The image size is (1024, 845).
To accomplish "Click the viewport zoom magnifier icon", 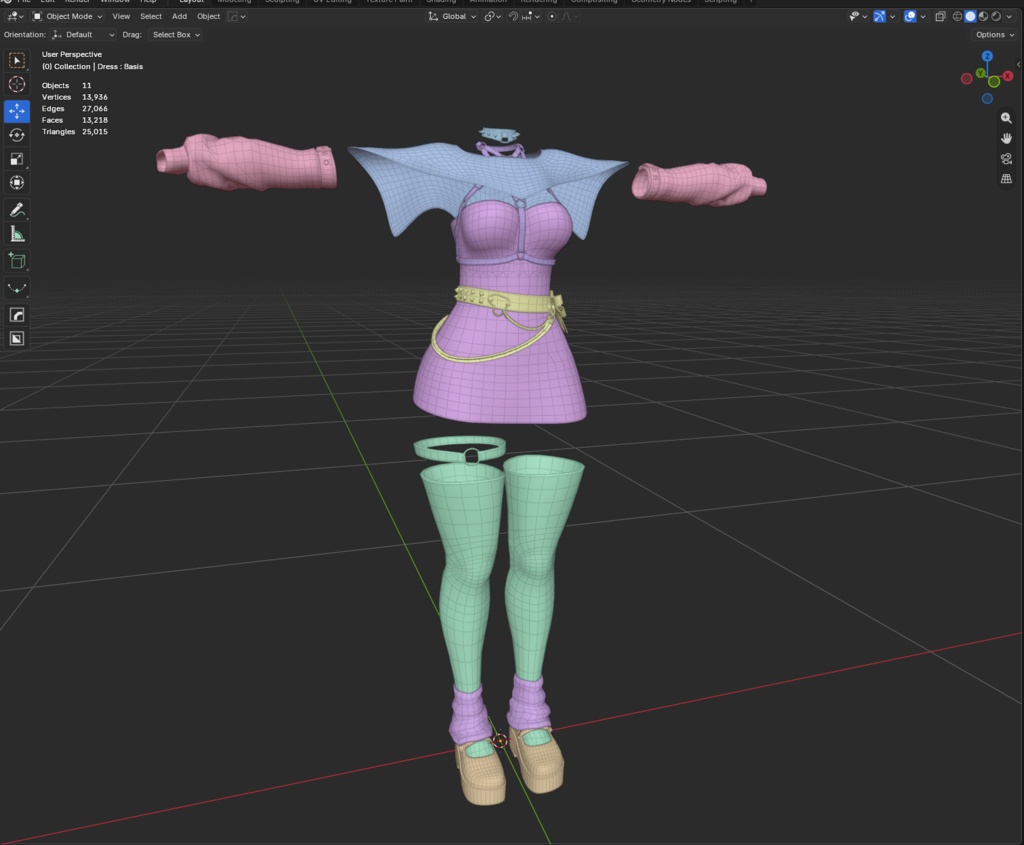I will click(x=1006, y=118).
